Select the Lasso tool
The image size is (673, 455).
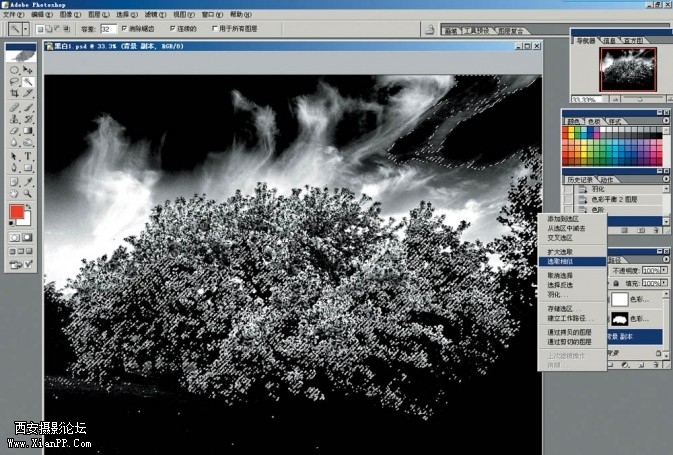pyautogui.click(x=14, y=81)
